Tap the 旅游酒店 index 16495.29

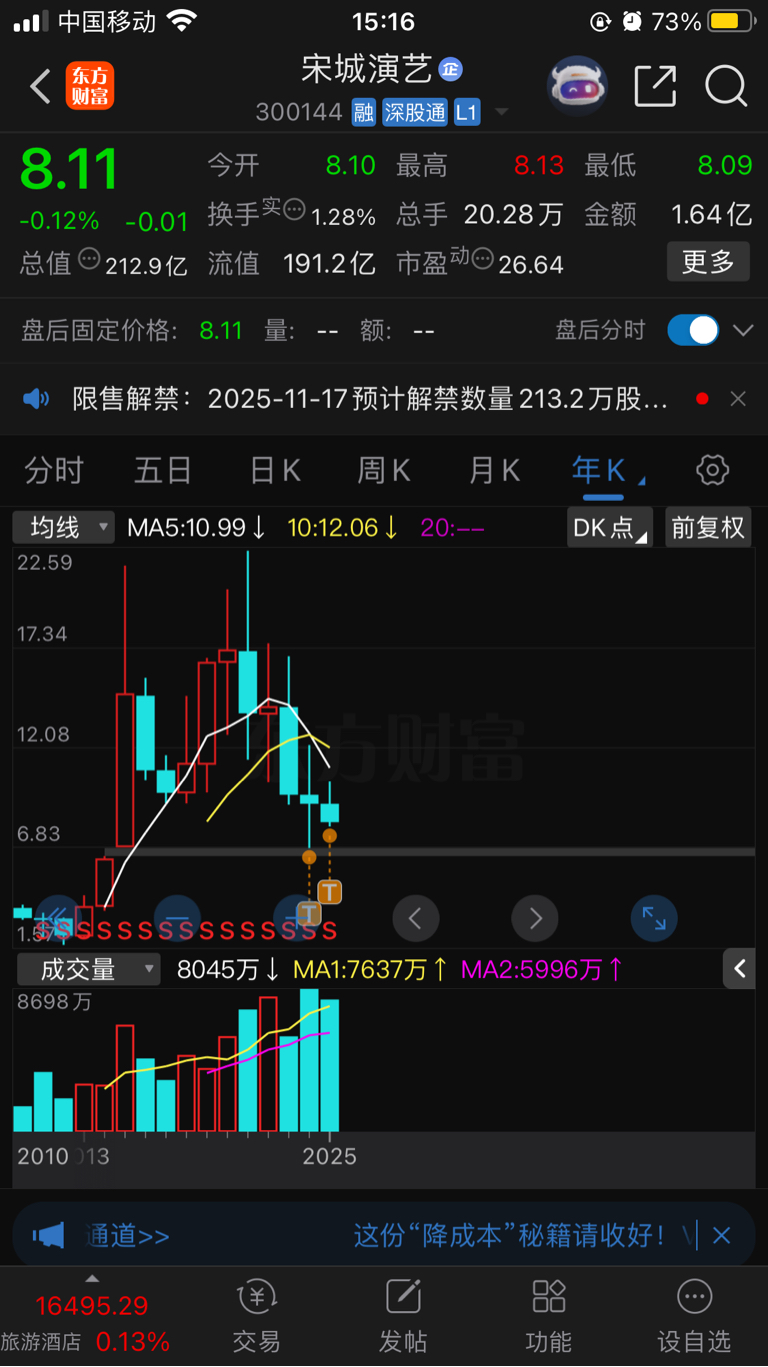coord(92,1306)
